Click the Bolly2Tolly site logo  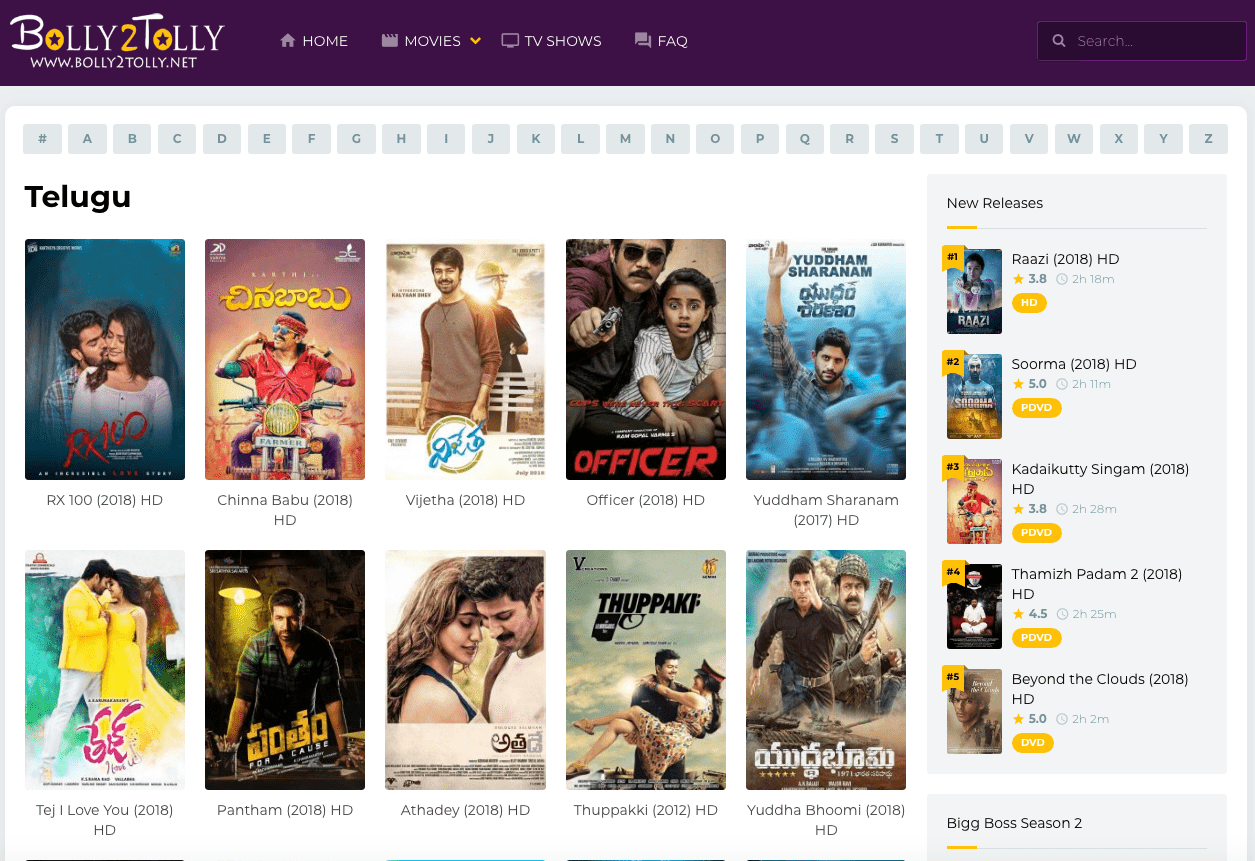point(117,42)
